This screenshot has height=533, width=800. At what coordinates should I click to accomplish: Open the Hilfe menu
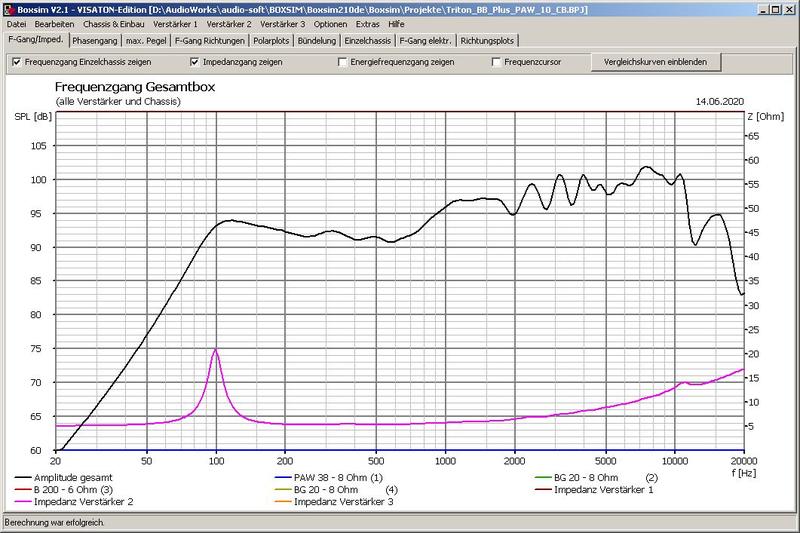pos(397,24)
